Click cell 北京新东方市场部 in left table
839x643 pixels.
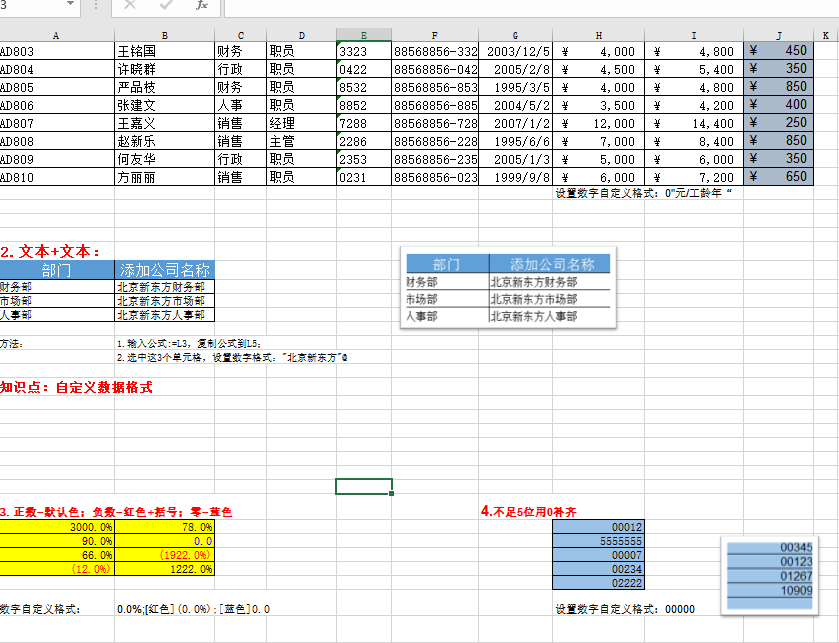click(x=164, y=301)
